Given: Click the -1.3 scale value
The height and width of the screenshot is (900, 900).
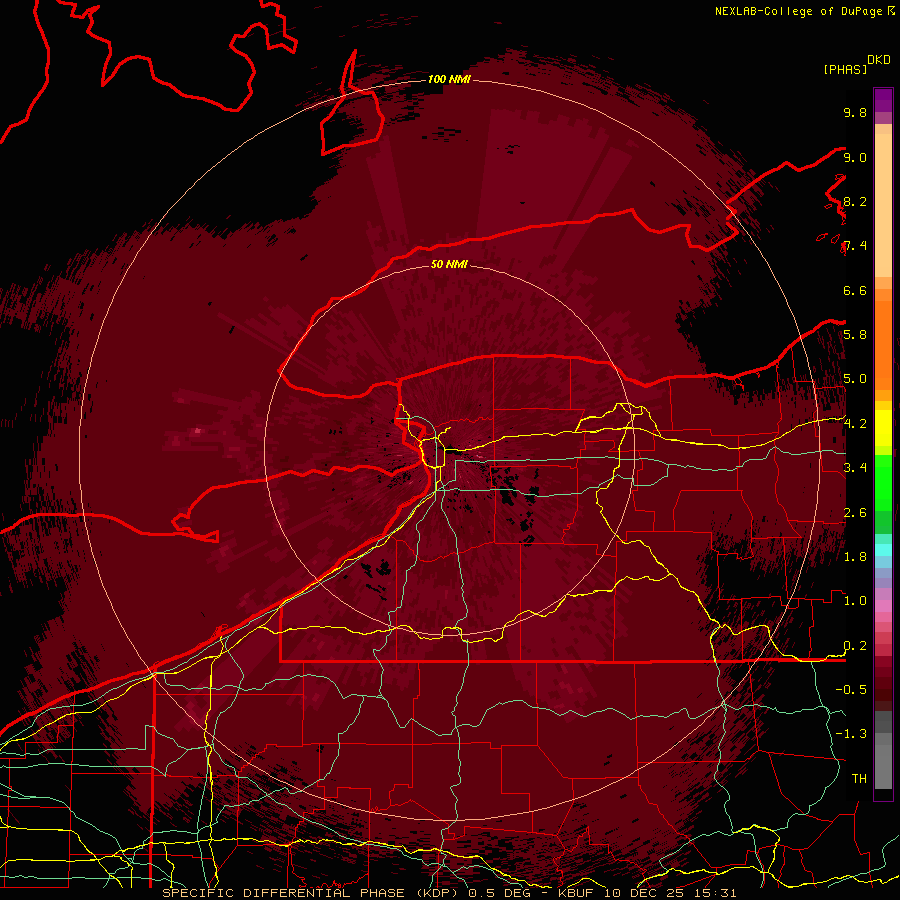Looking at the screenshot, I should 851,734.
